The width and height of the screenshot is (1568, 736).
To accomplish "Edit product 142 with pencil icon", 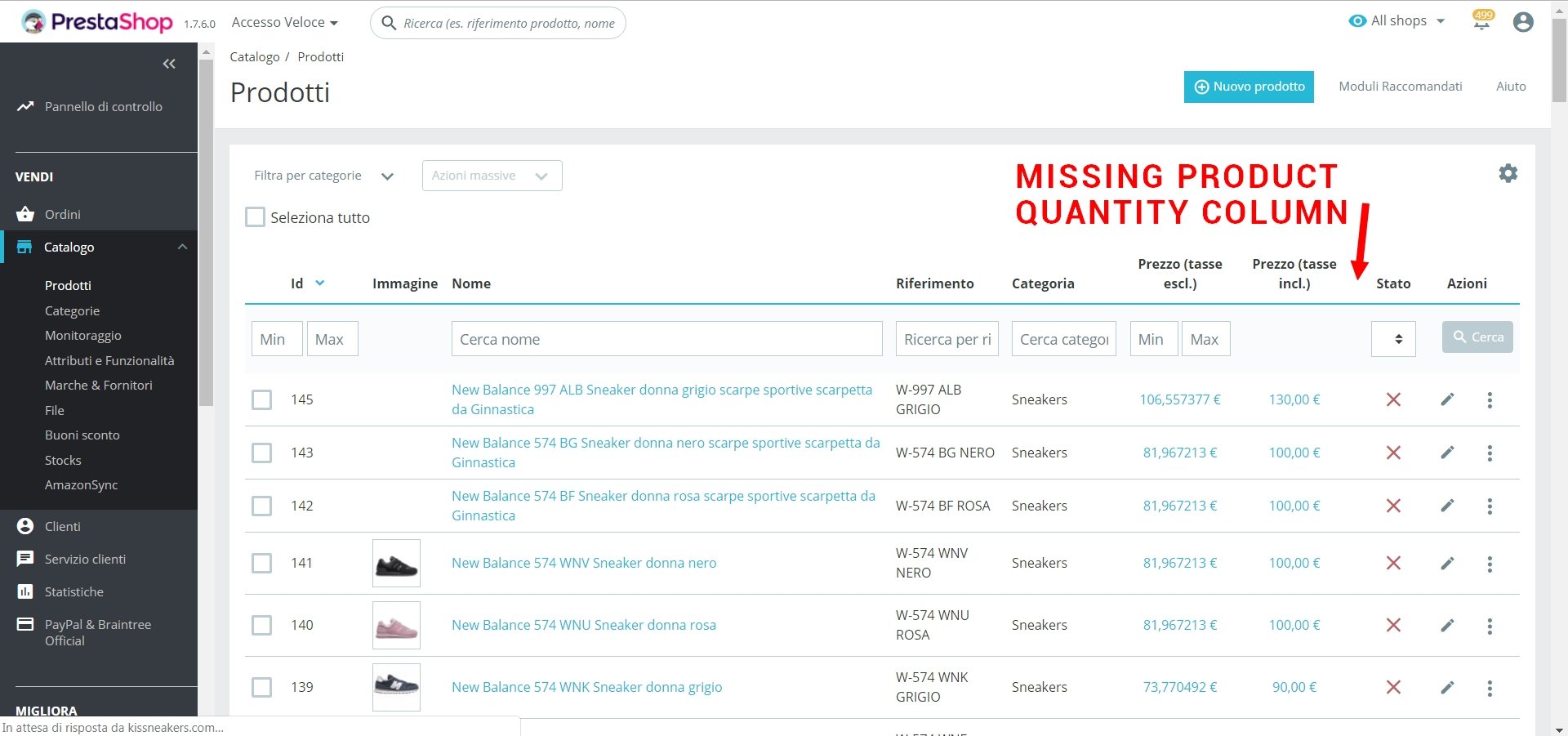I will pos(1447,506).
